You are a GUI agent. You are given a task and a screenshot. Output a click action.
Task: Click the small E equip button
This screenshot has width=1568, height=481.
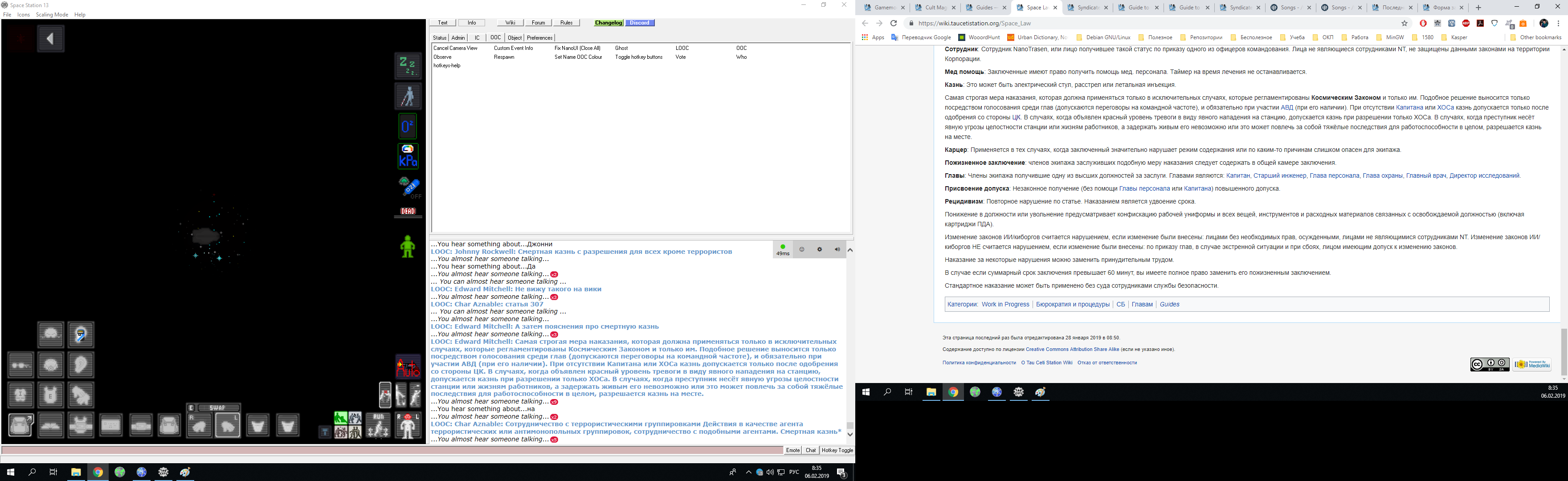[x=191, y=408]
